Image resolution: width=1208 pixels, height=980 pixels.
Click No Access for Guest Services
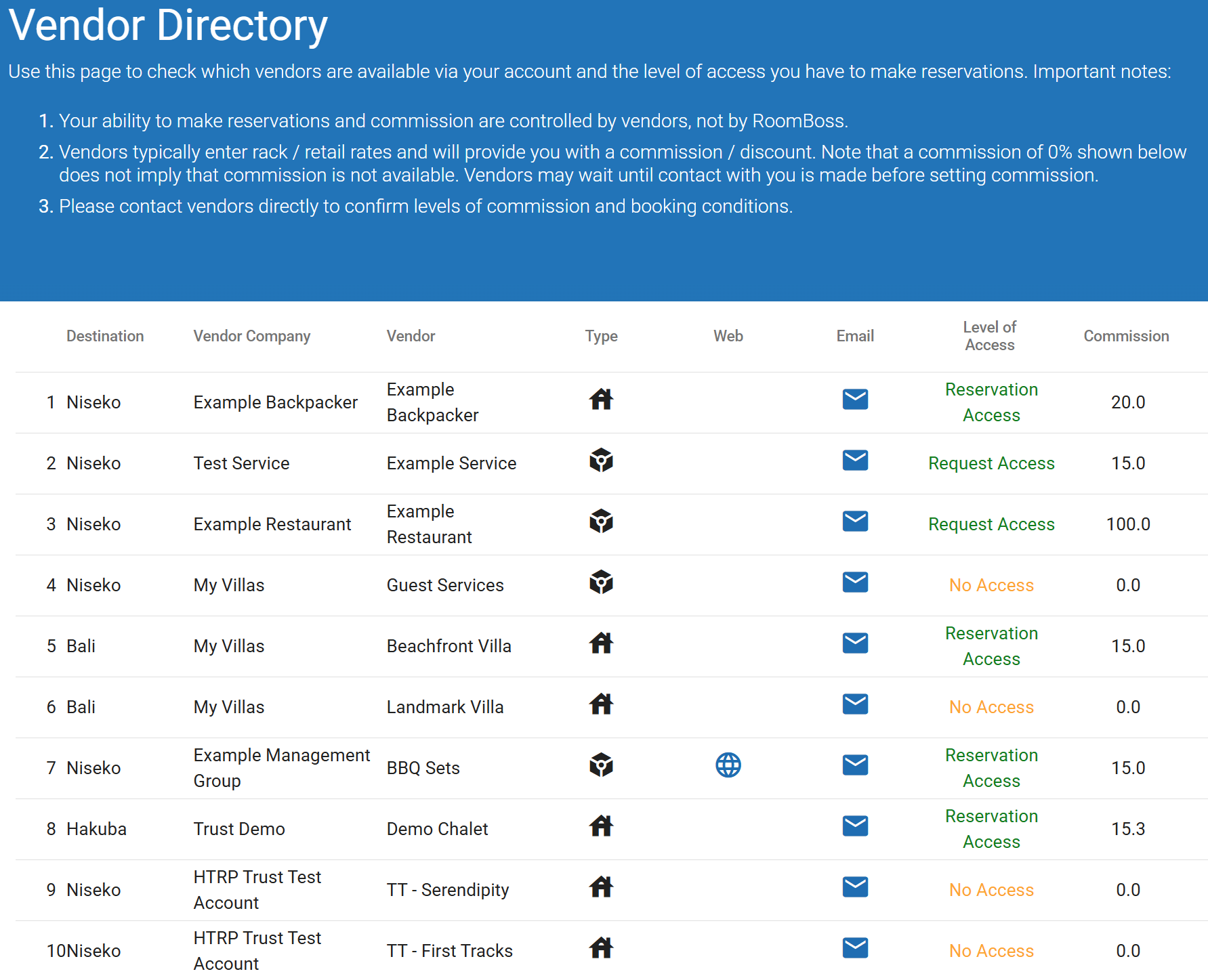tap(991, 585)
